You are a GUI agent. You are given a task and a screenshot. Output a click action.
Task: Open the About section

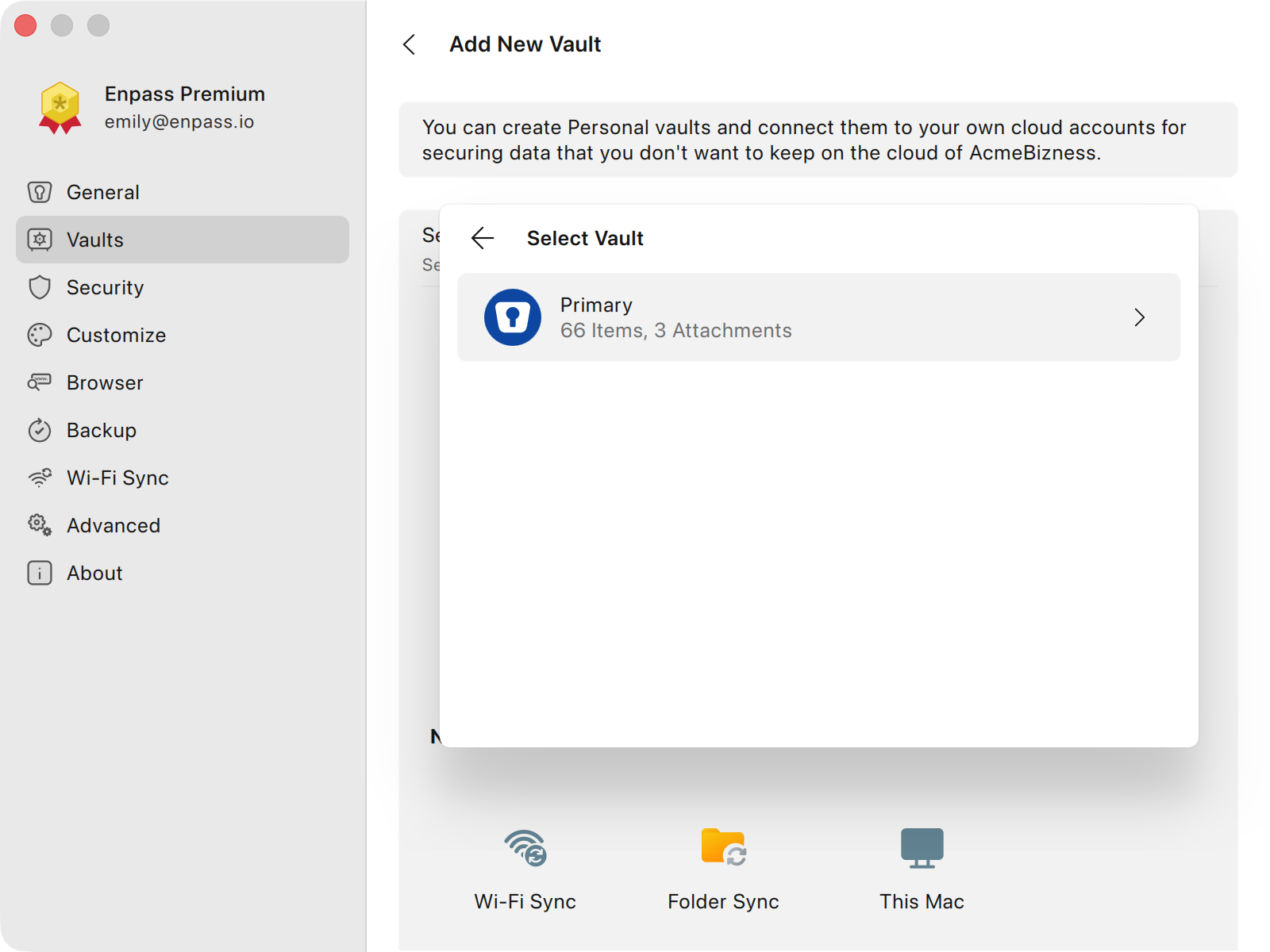pos(183,573)
